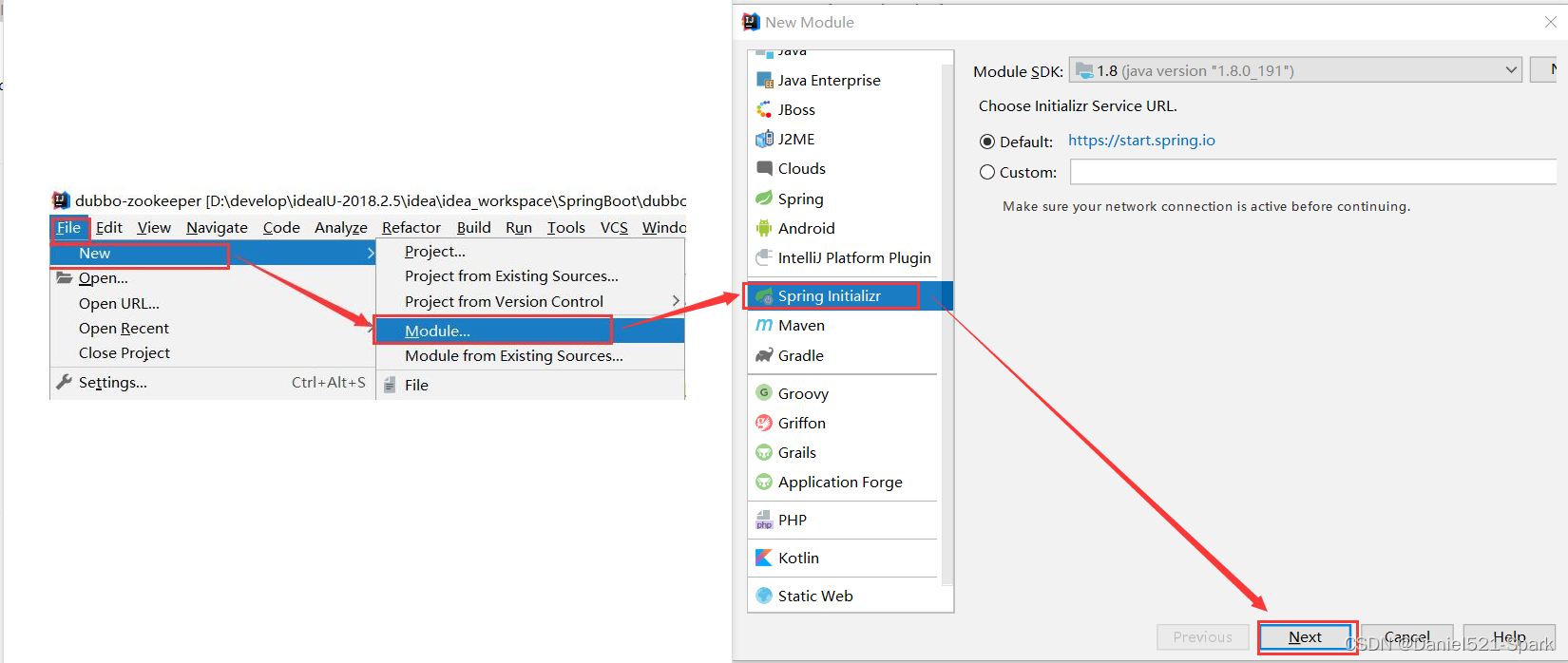Click the Groovy module icon

[764, 393]
